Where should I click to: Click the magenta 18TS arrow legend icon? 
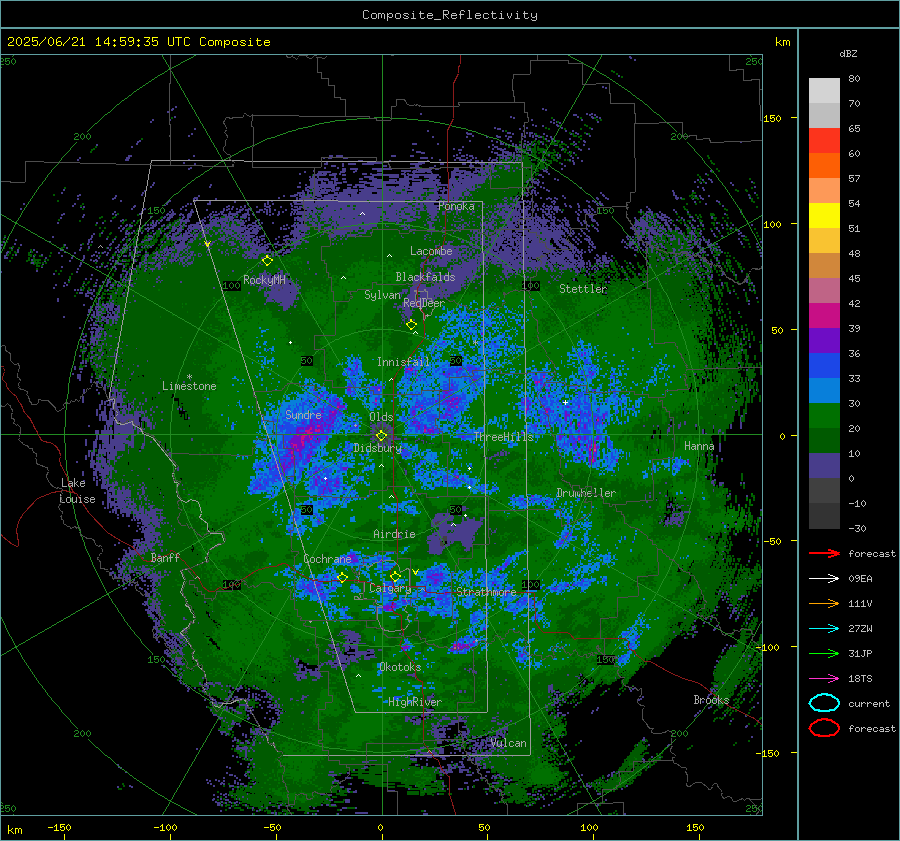[x=824, y=679]
